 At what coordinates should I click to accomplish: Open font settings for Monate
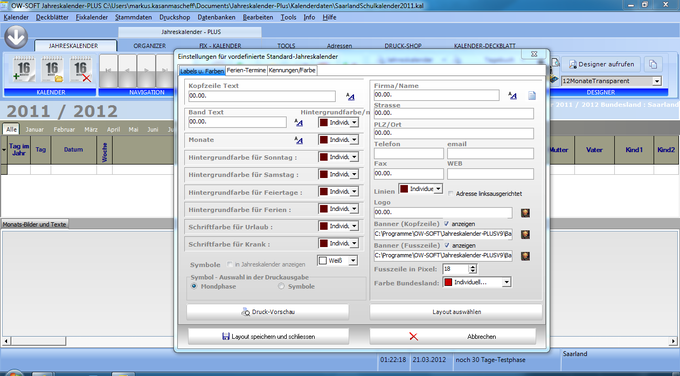click(x=298, y=140)
